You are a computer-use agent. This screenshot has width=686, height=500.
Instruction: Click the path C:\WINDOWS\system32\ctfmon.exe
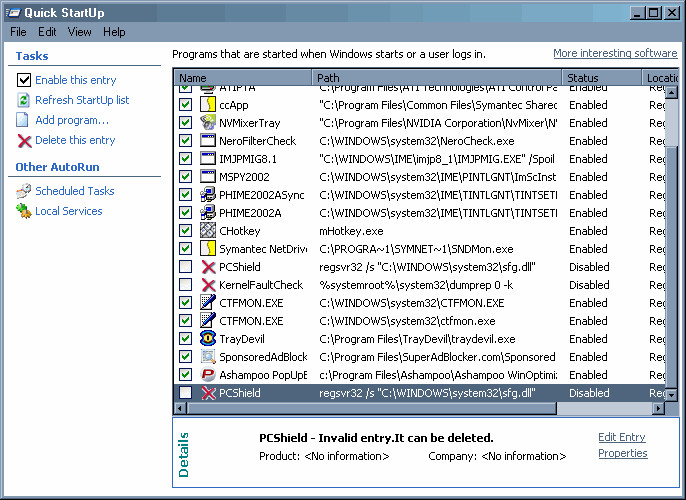pyautogui.click(x=407, y=321)
